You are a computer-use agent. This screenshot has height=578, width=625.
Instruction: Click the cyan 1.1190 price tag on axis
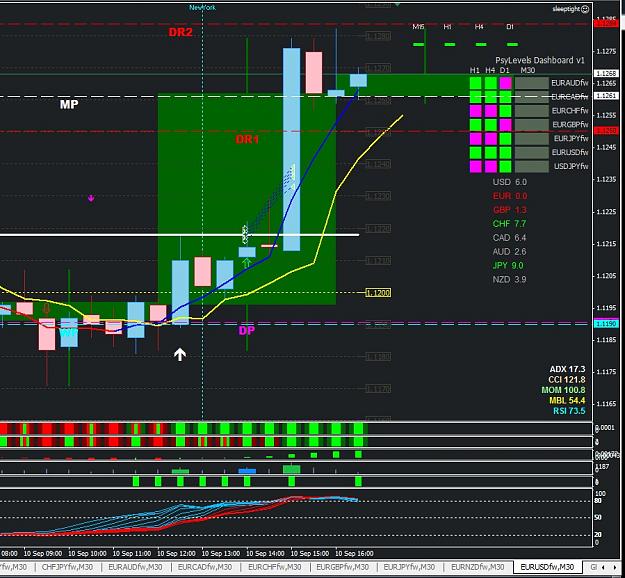tap(606, 324)
